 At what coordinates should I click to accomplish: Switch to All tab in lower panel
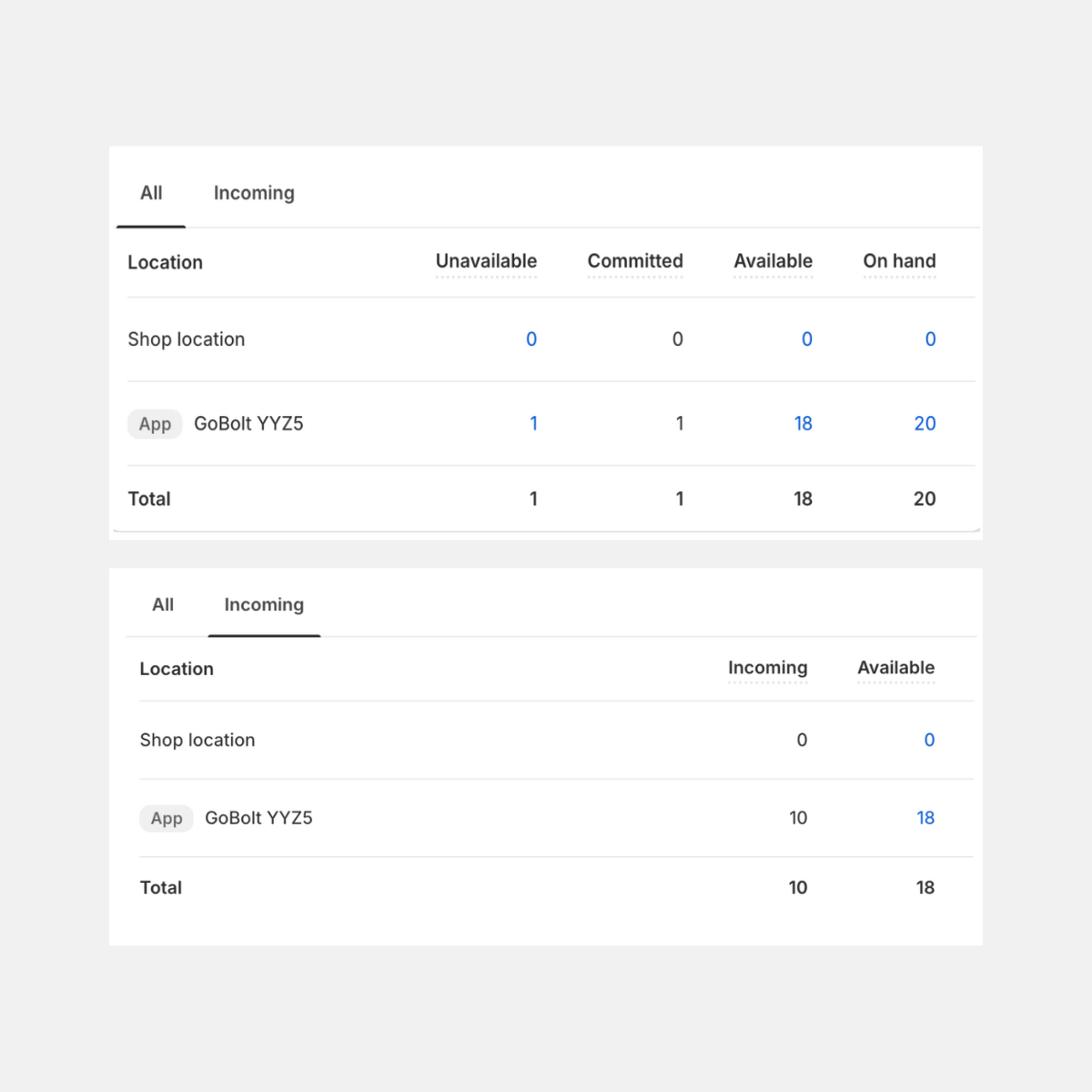point(163,605)
